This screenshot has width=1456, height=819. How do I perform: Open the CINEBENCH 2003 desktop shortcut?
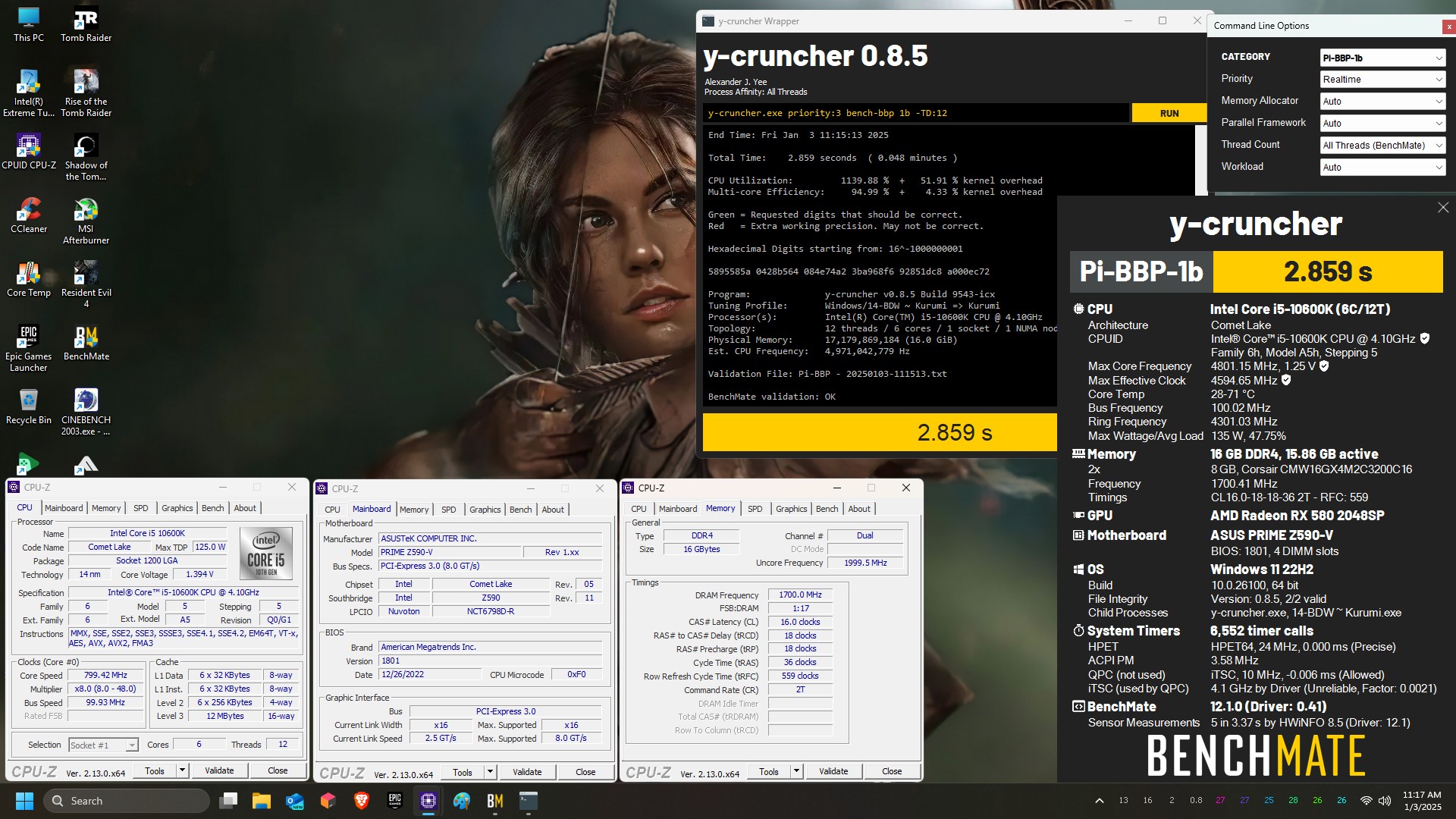click(86, 412)
